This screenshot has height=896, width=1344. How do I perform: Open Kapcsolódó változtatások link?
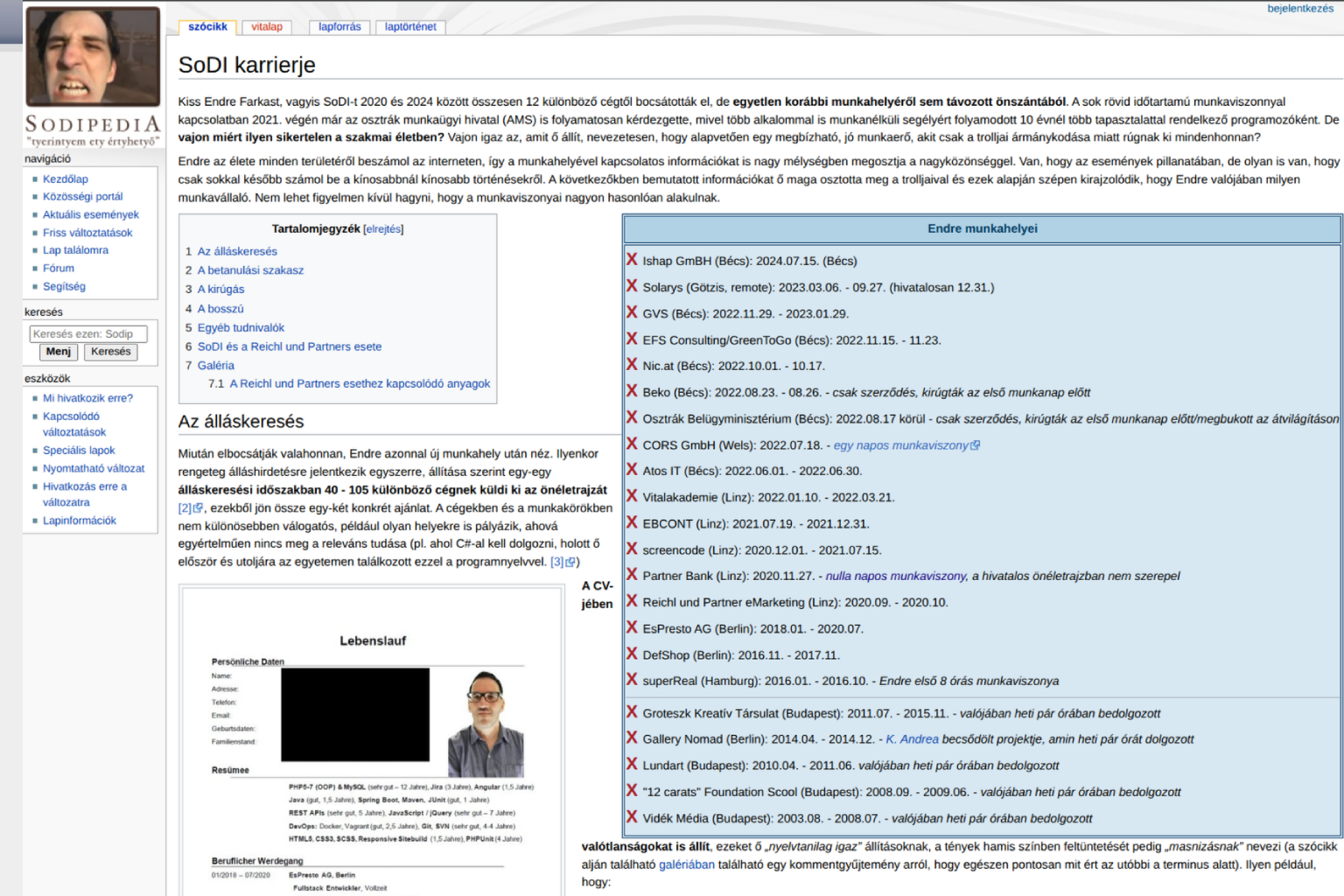point(74,424)
